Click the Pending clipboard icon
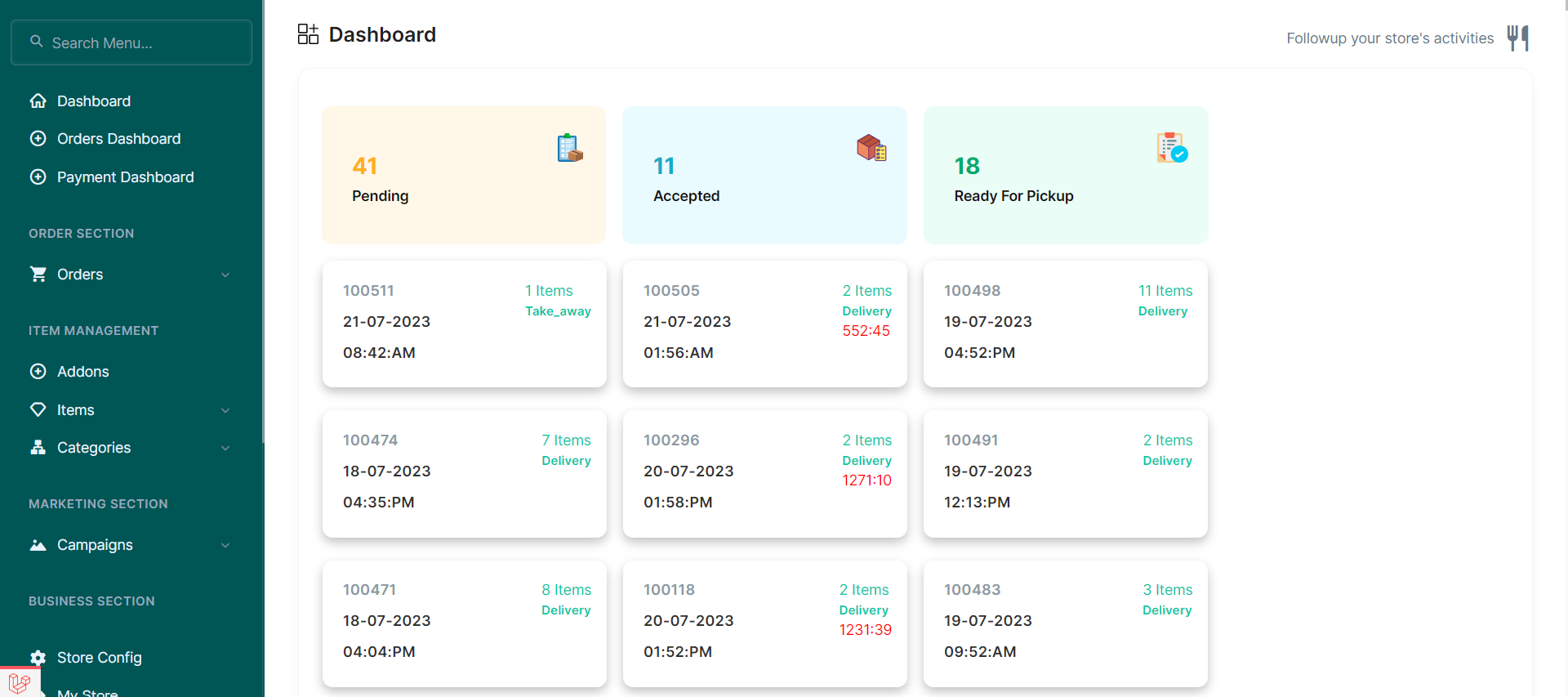Image resolution: width=1568 pixels, height=697 pixels. (569, 148)
